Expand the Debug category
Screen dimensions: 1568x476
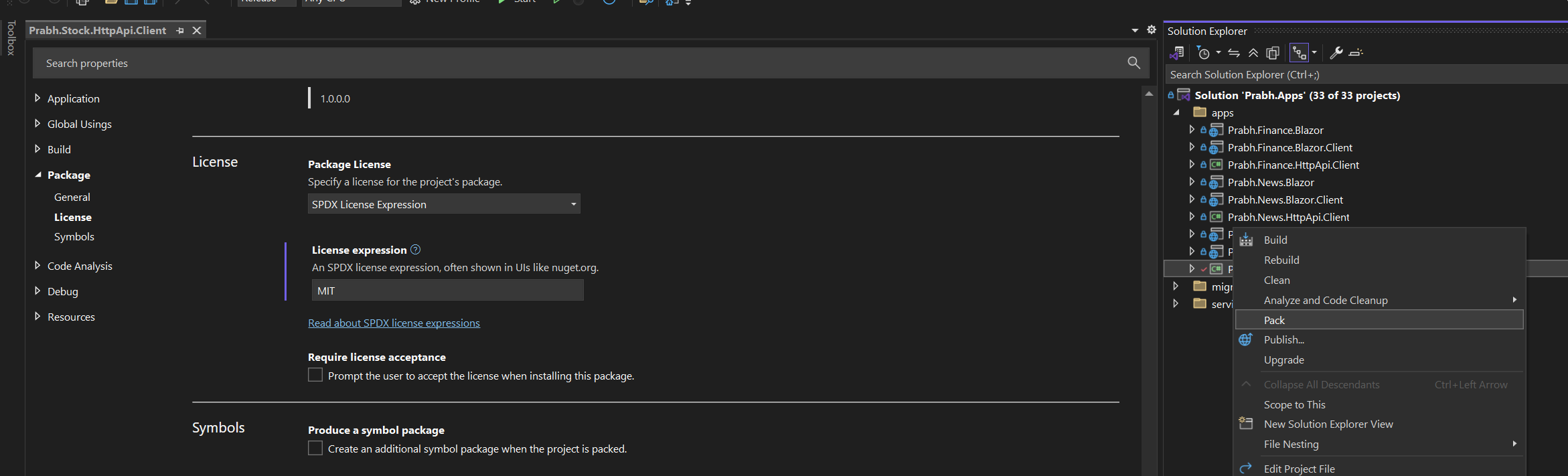click(x=37, y=291)
